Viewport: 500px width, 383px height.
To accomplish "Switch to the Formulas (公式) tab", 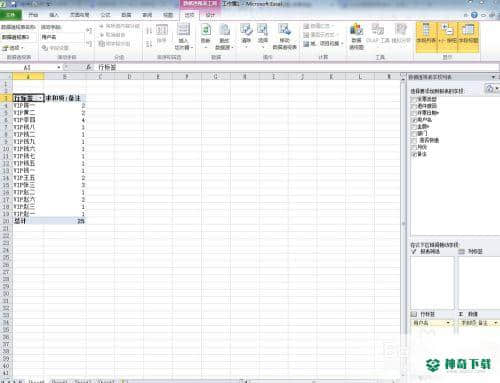I will pos(105,15).
